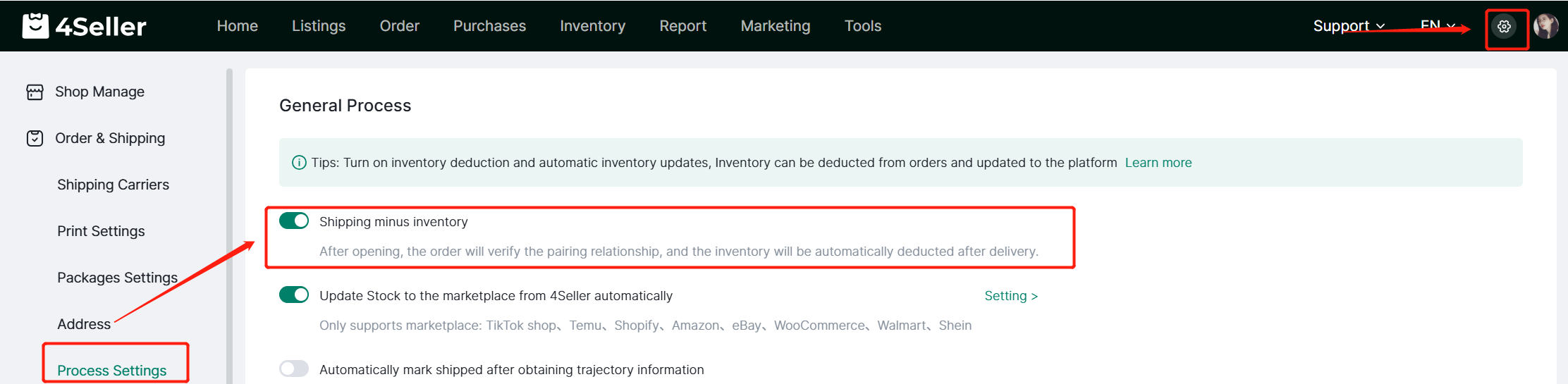Screen dimensions: 1568x384
Task: Navigate to the Marketing menu
Action: (775, 26)
